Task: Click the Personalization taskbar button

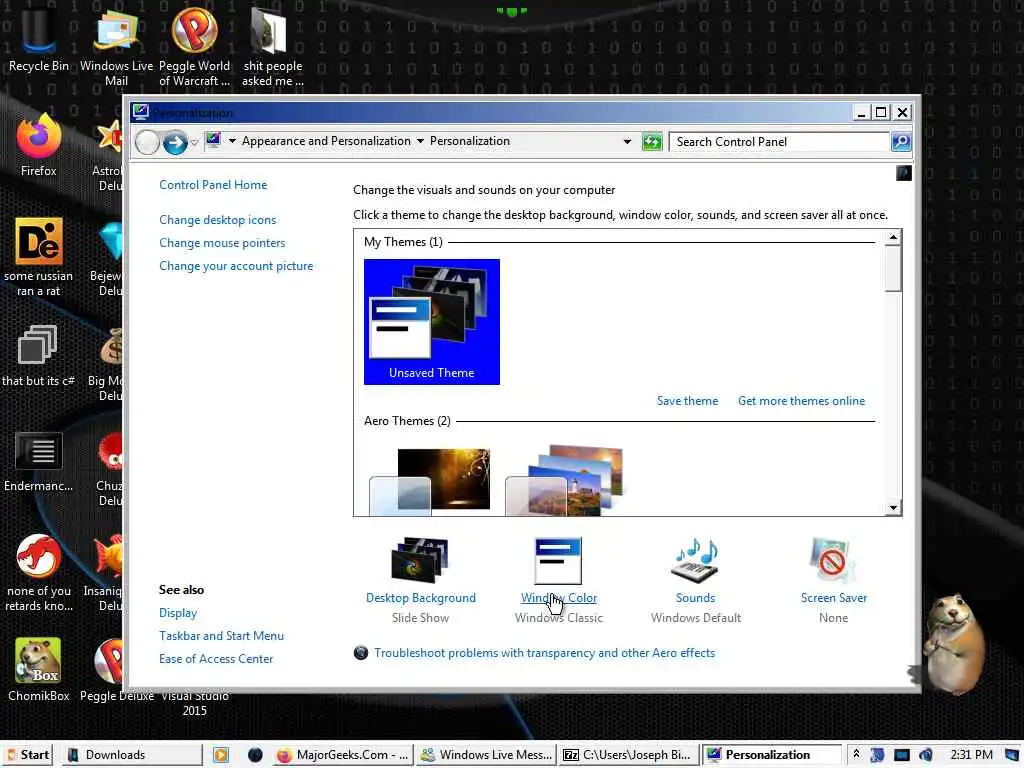Action: tap(772, 755)
